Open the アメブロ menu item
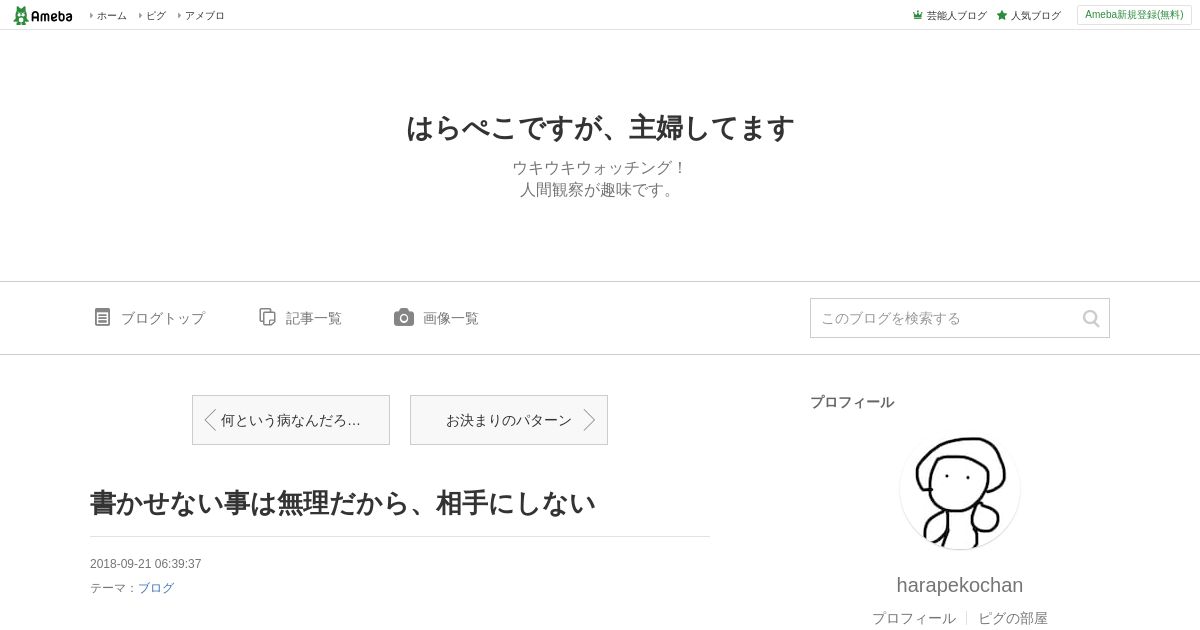1200x630 pixels. pyautogui.click(x=204, y=15)
